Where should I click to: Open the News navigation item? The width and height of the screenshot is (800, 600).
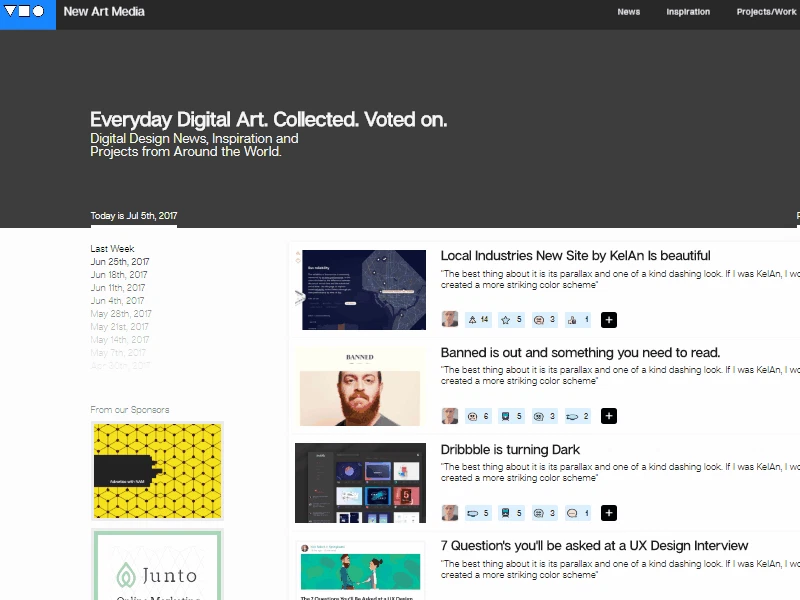click(629, 12)
